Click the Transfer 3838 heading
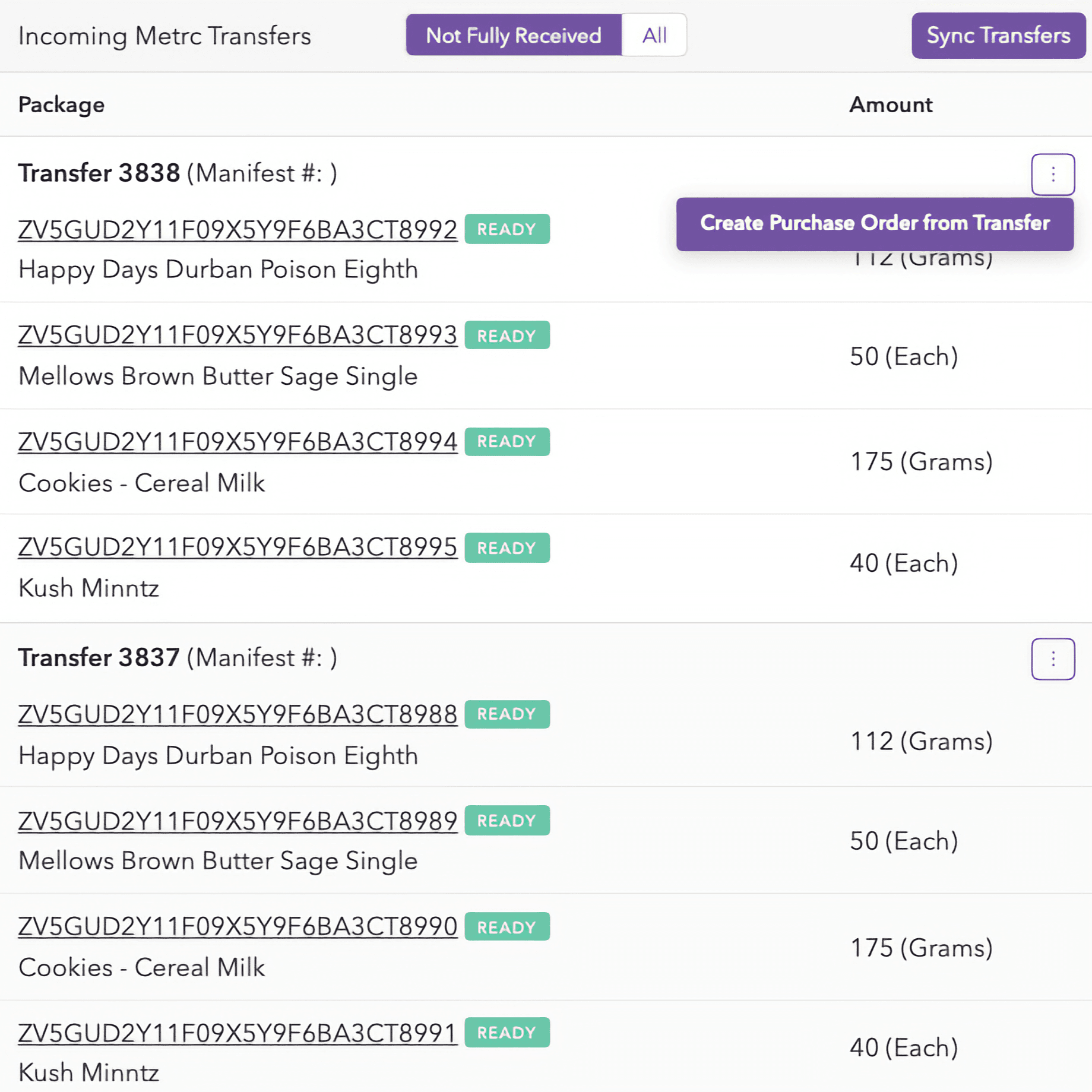This screenshot has width=1092, height=1092. [x=99, y=173]
